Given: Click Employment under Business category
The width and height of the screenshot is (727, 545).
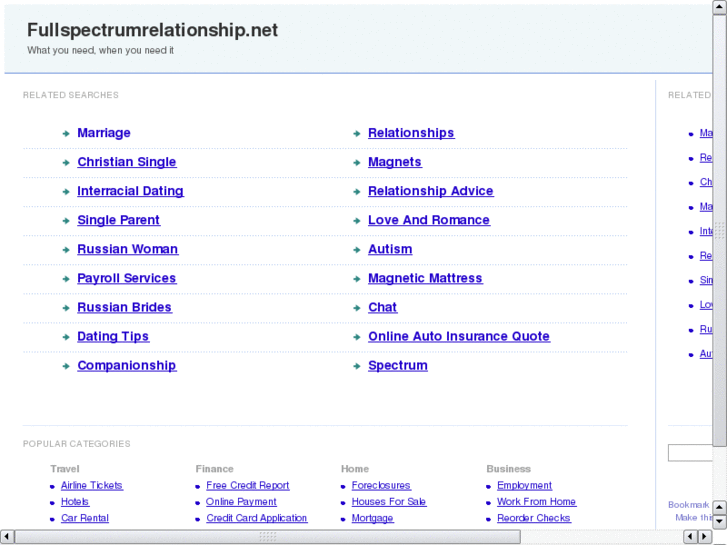Looking at the screenshot, I should 524,485.
